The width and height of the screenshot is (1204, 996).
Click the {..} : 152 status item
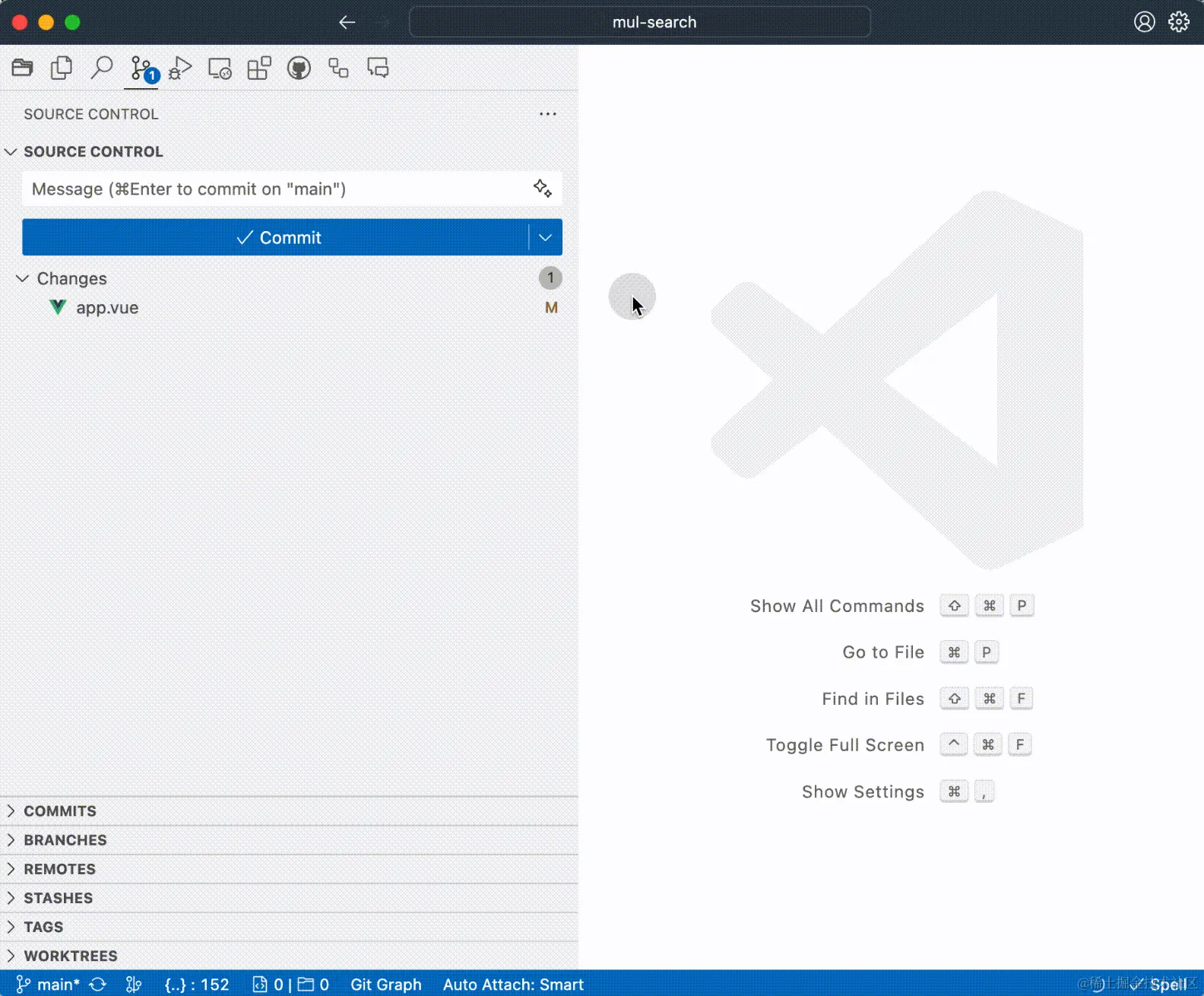click(x=197, y=985)
